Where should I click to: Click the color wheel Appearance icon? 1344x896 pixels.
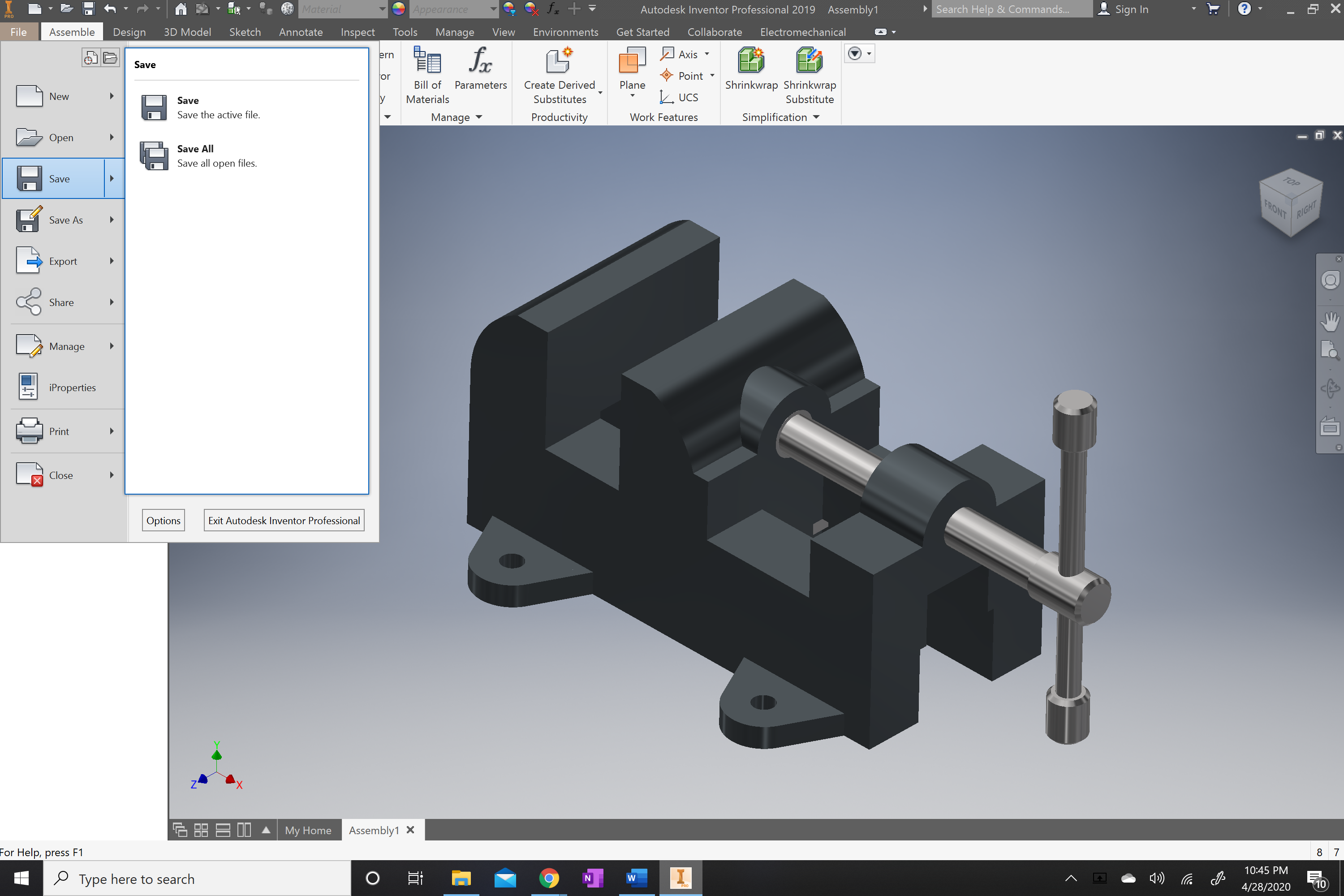398,9
